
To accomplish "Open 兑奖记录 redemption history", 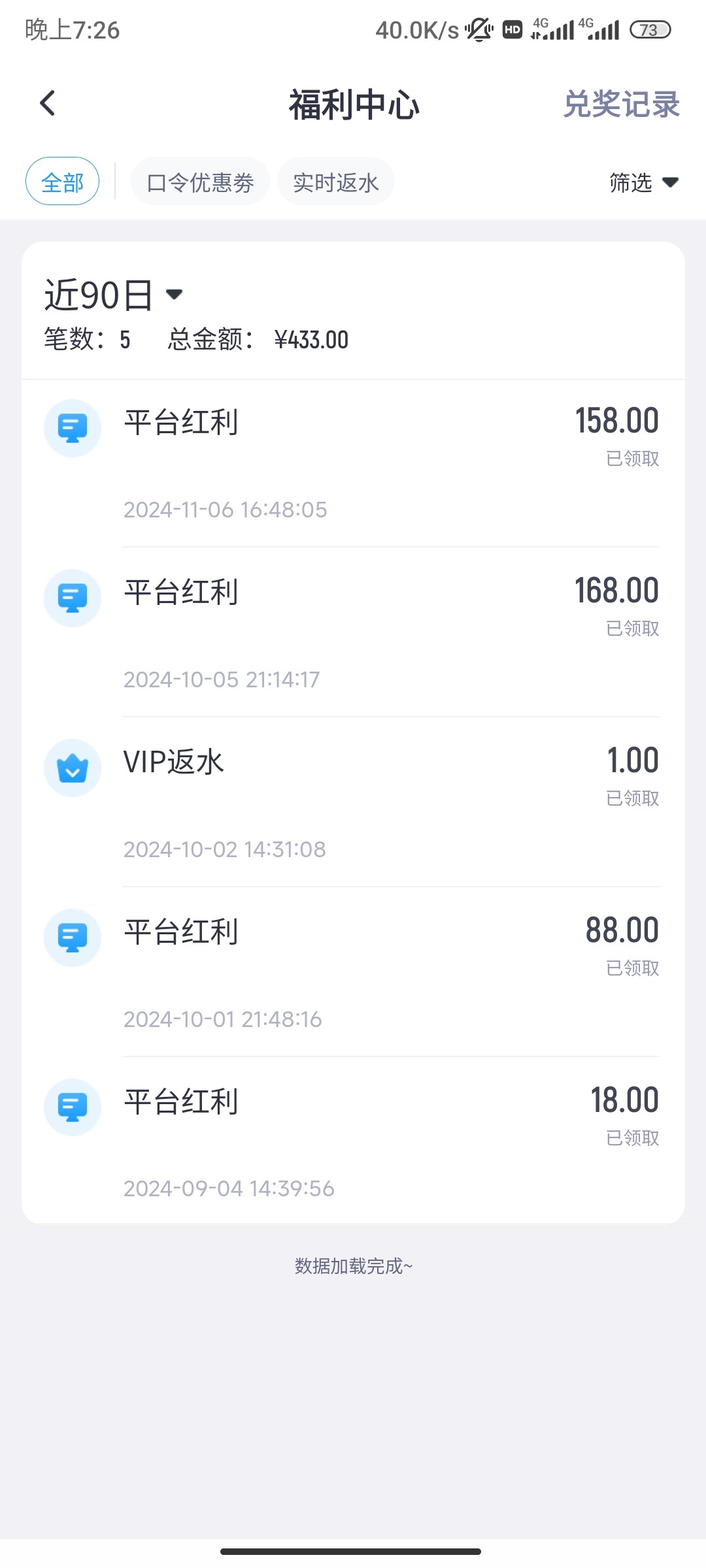I will [622, 104].
